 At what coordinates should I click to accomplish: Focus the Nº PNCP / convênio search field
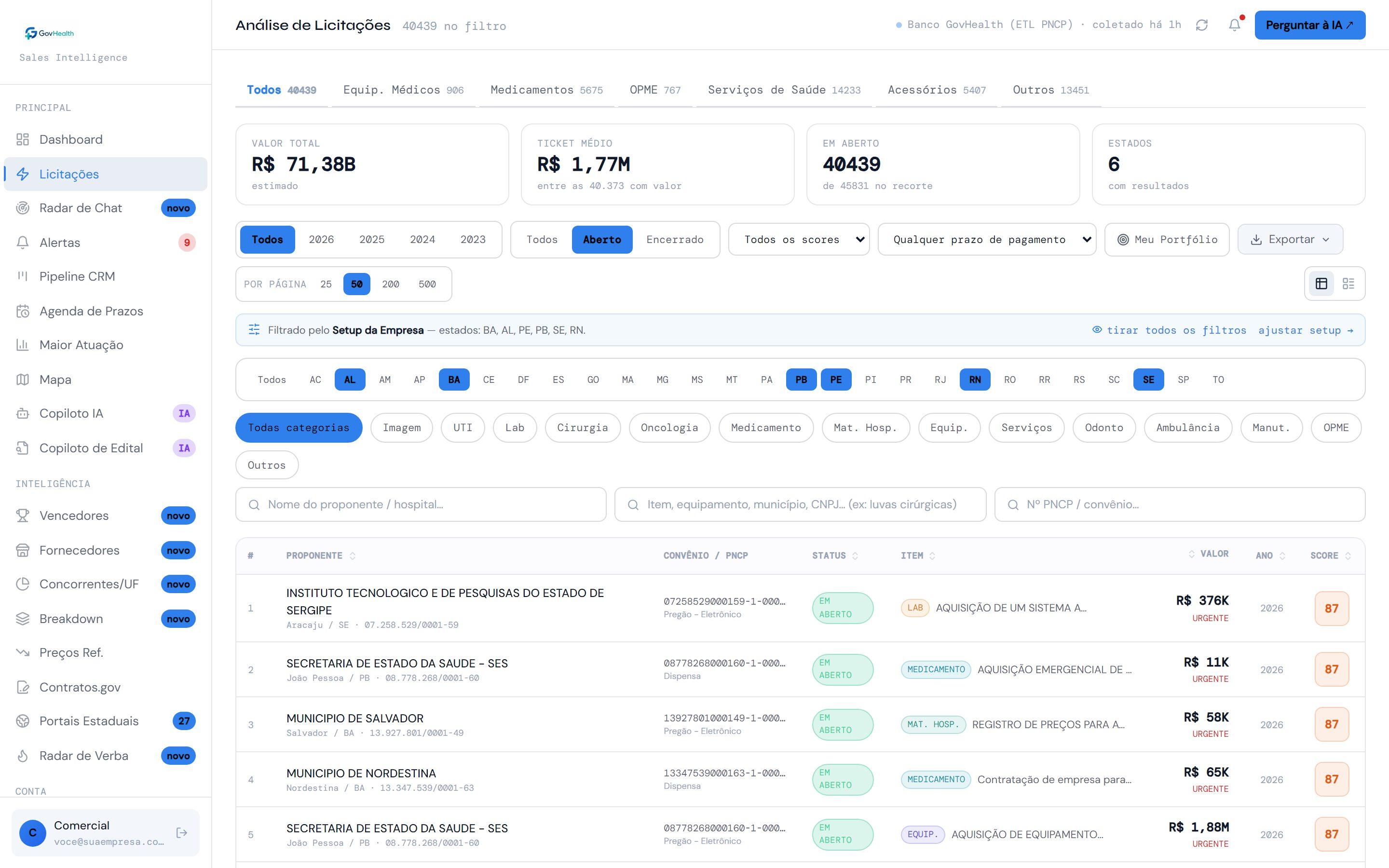click(x=1180, y=504)
